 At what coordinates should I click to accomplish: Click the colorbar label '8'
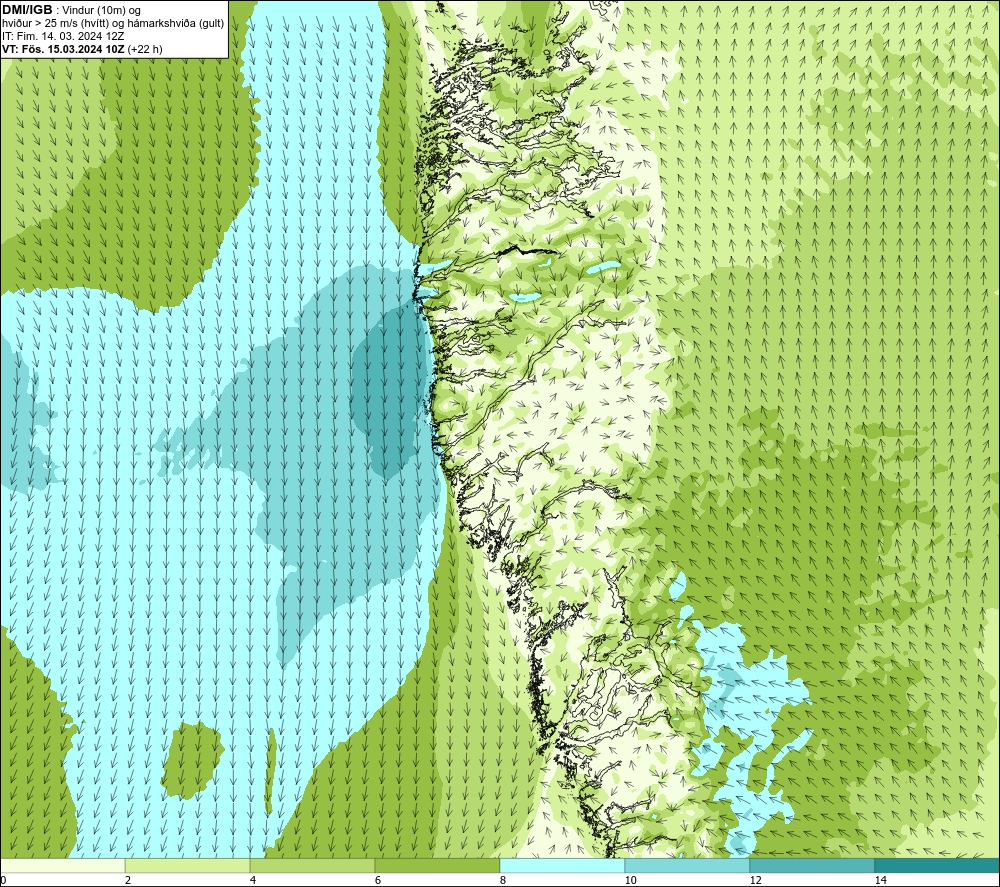[503, 880]
